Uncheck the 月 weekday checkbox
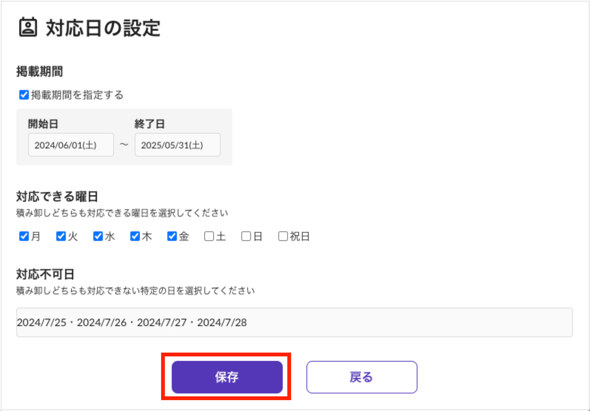590x411 pixels. coord(24,236)
